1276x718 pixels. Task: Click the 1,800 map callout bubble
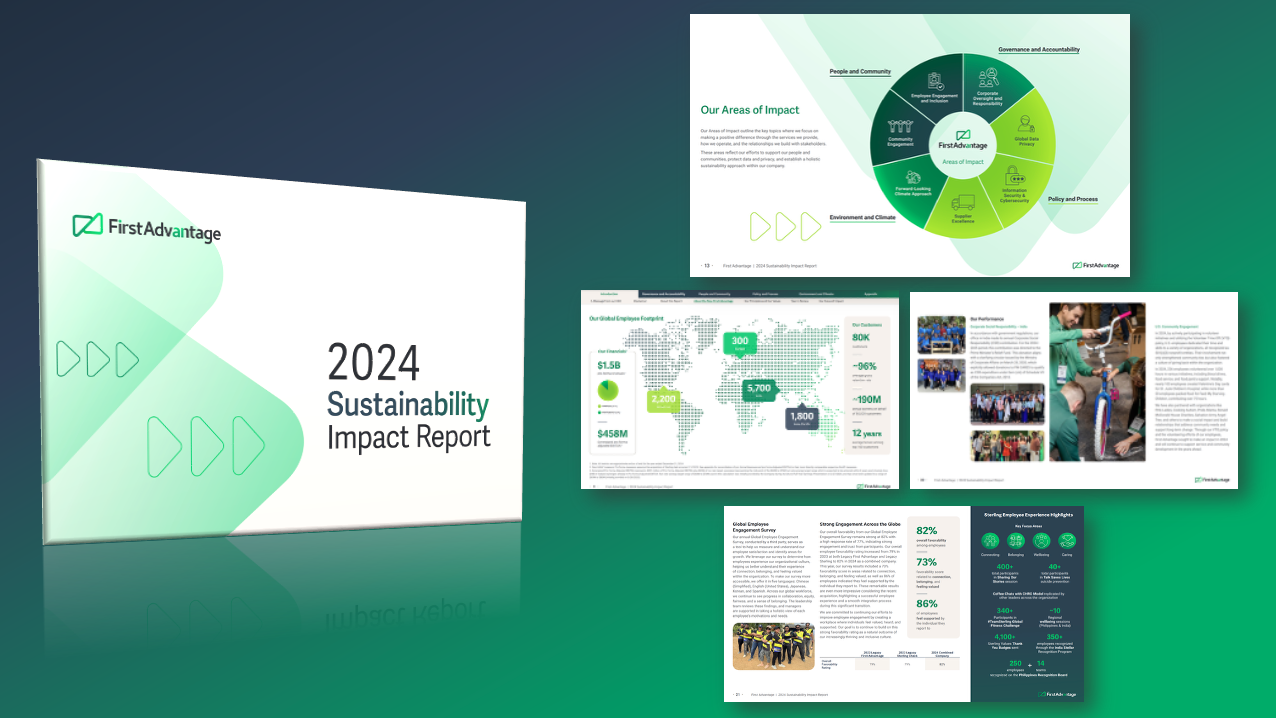point(802,418)
